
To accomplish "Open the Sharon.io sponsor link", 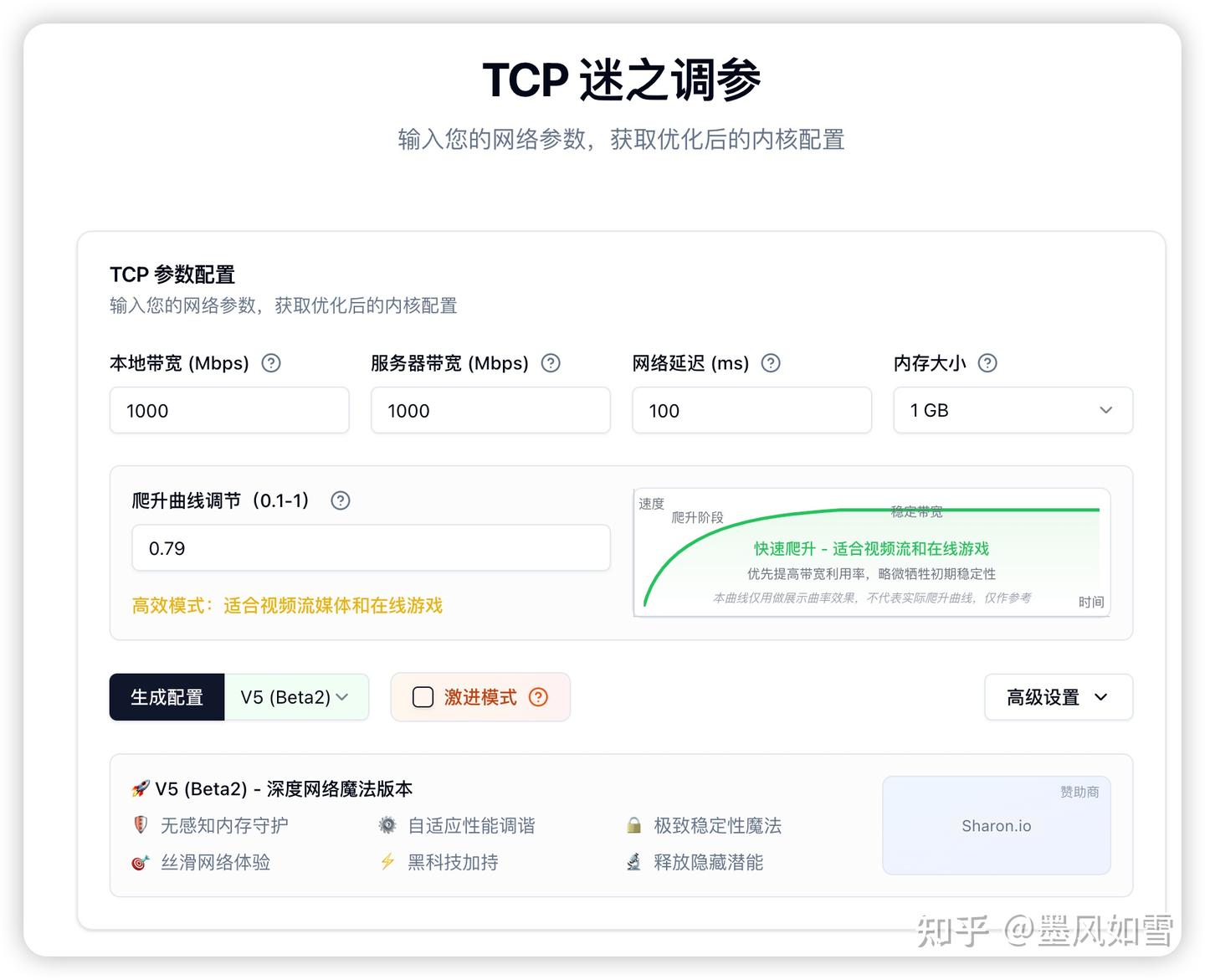I will pyautogui.click(x=996, y=826).
